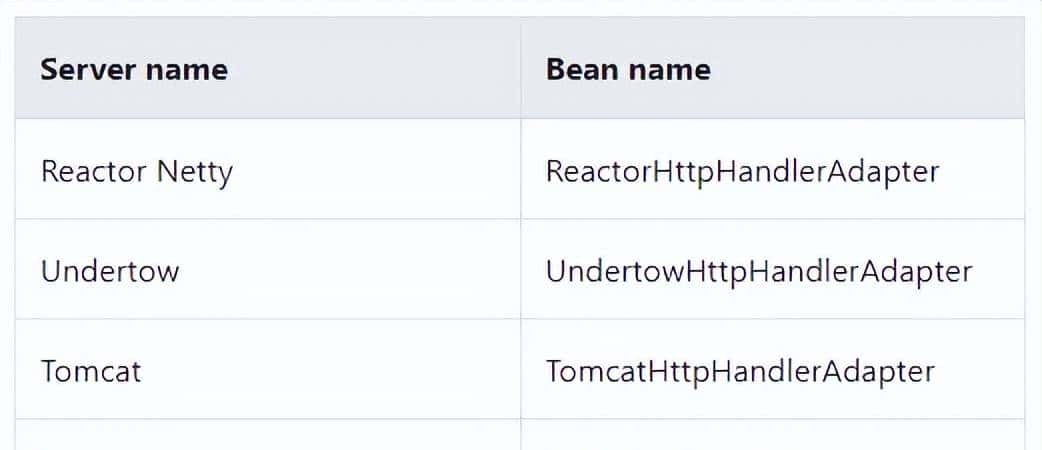The height and width of the screenshot is (450, 1042).
Task: Click the border below the Reactor Netty row
Action: click(x=268, y=219)
